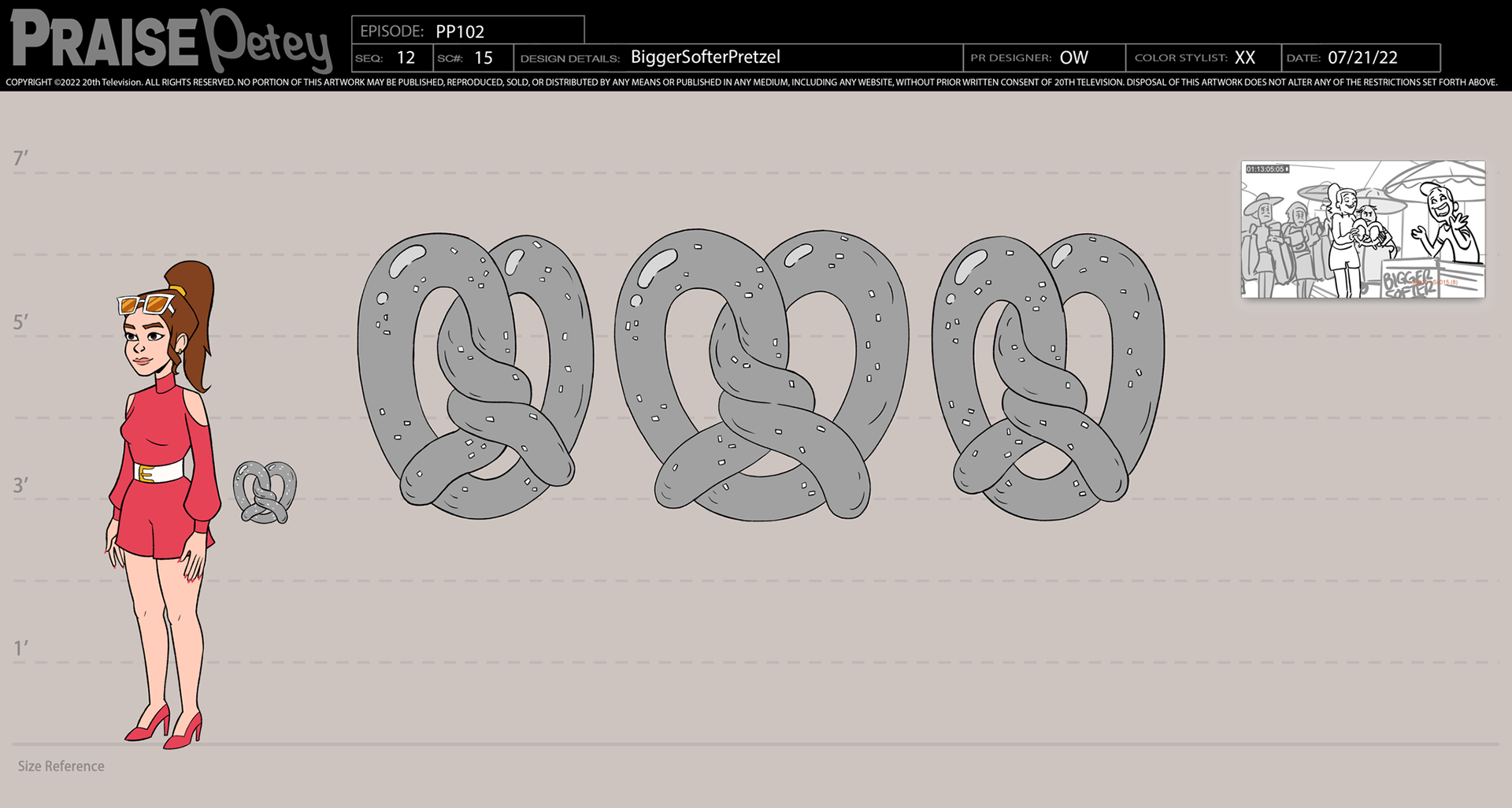Click the SC# value 15
Viewport: 1512px width, 808px height.
point(484,57)
